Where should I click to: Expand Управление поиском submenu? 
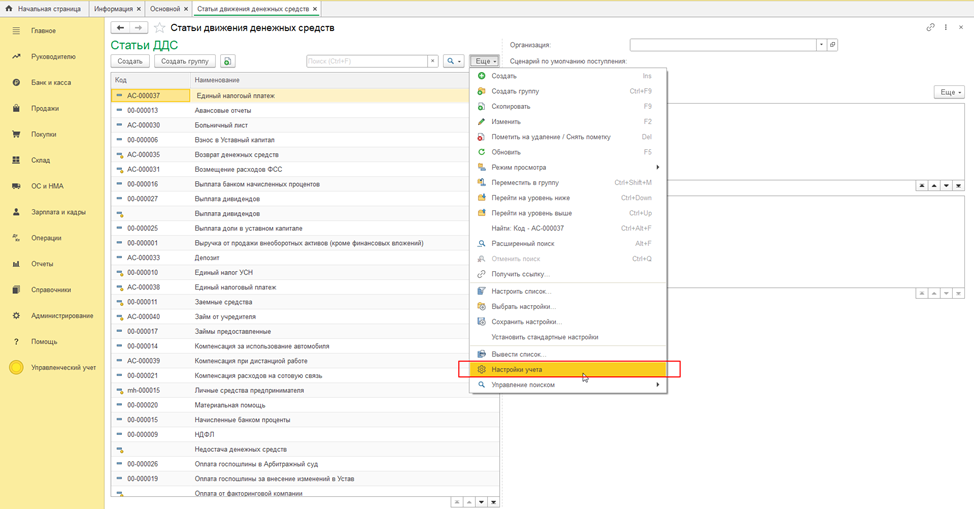point(568,385)
